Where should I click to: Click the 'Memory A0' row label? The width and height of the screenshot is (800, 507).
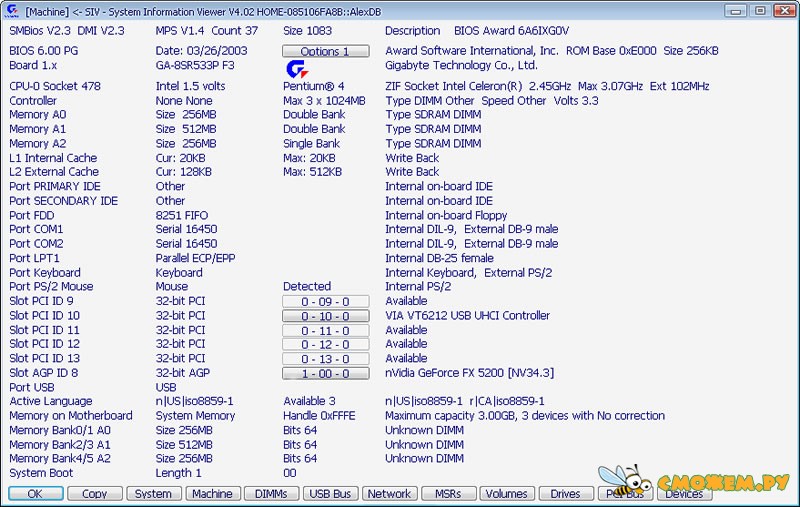point(38,115)
